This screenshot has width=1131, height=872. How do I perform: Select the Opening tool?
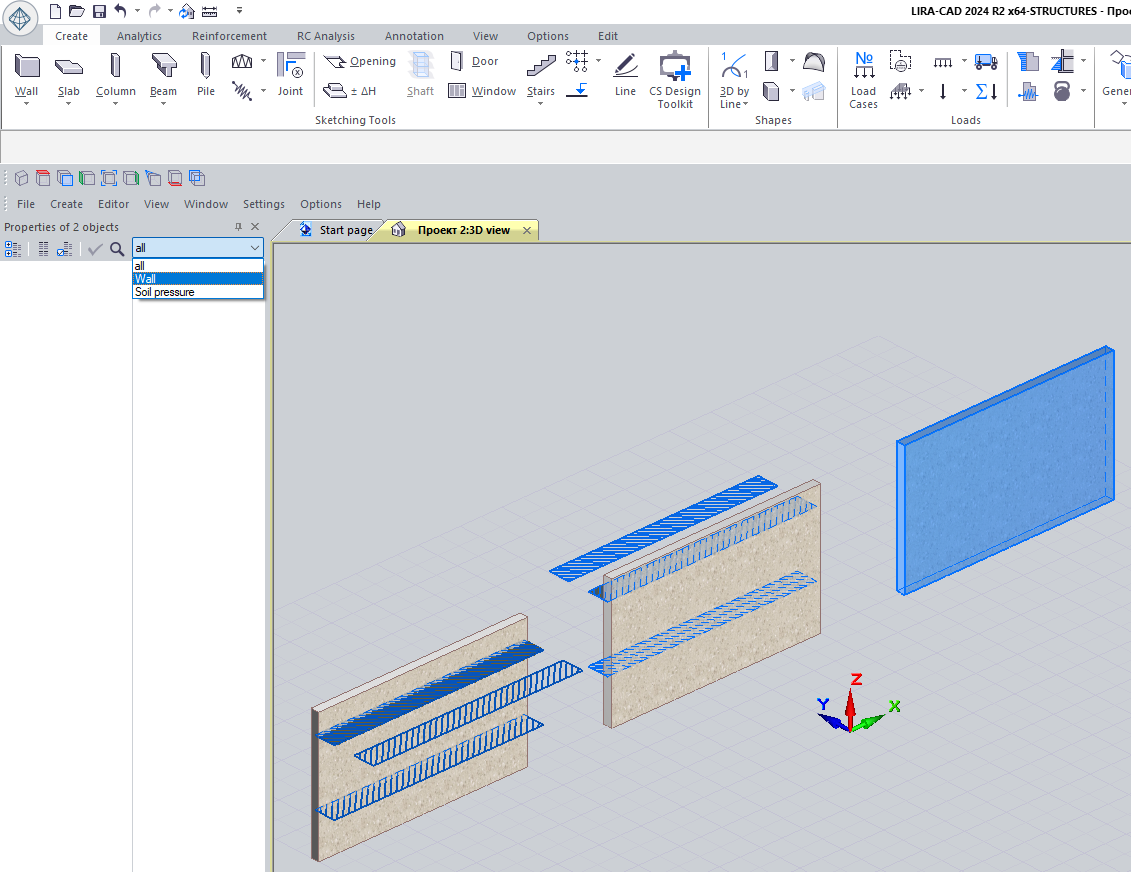(x=361, y=61)
